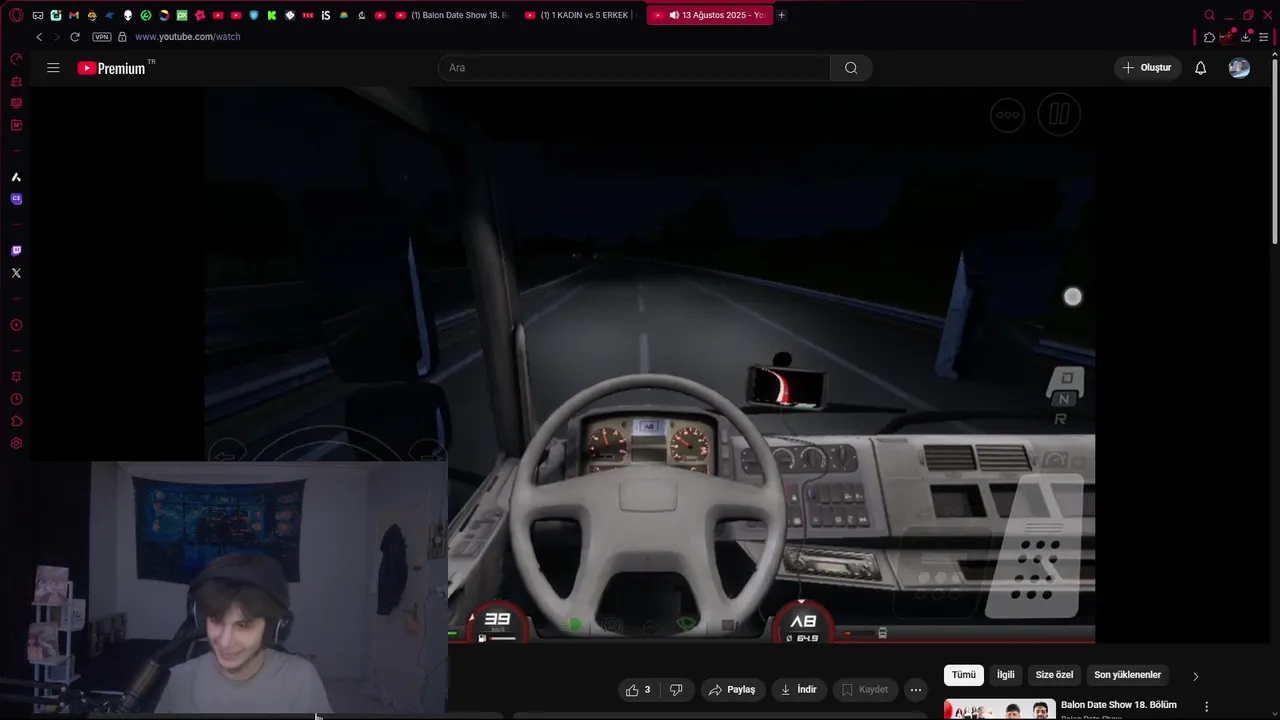Select the Son yüklenenler filter chip
1280x720 pixels.
coord(1127,675)
